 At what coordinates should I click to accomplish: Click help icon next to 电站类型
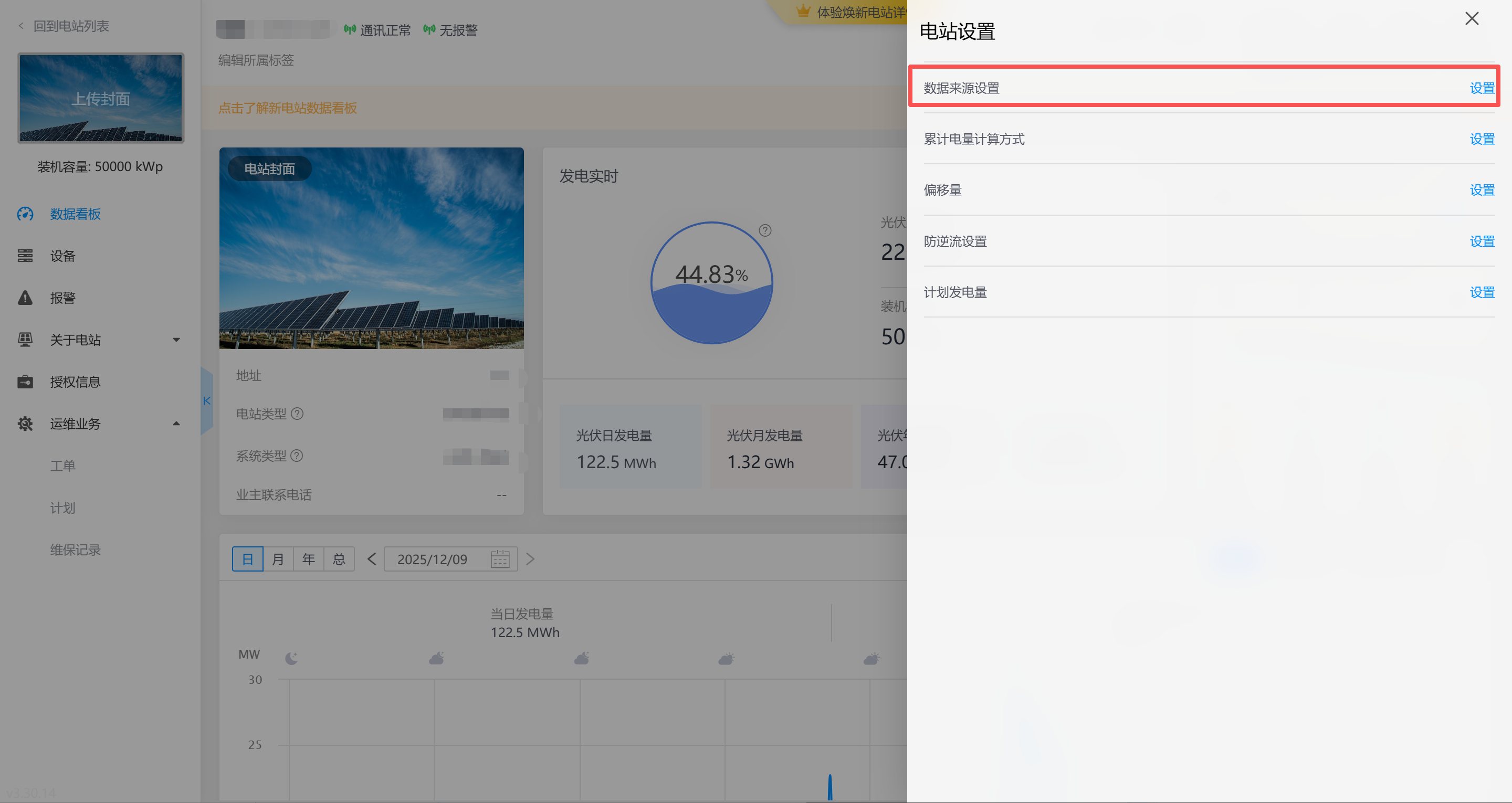298,414
